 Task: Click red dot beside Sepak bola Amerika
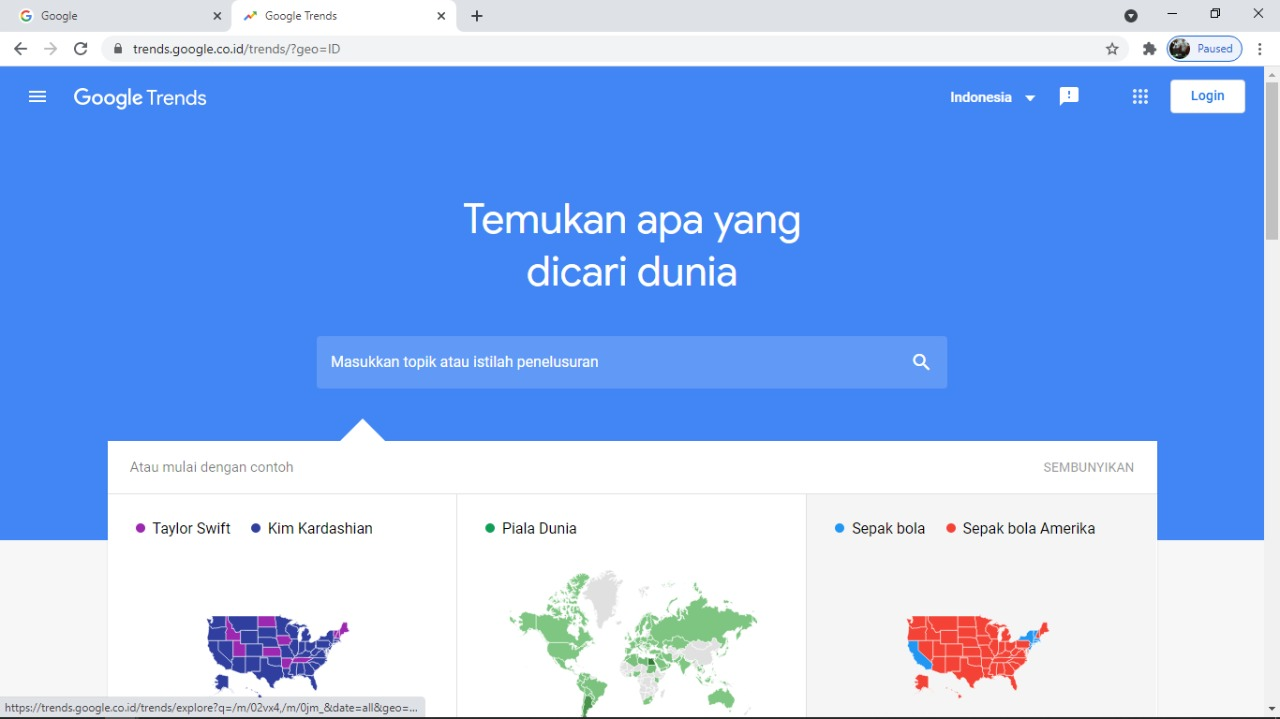951,528
